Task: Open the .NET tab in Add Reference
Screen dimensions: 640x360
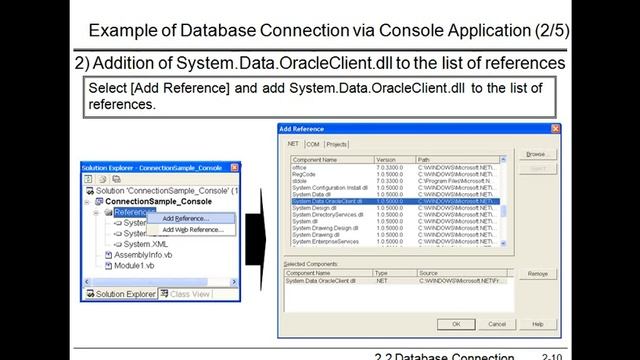Action: tap(293, 144)
